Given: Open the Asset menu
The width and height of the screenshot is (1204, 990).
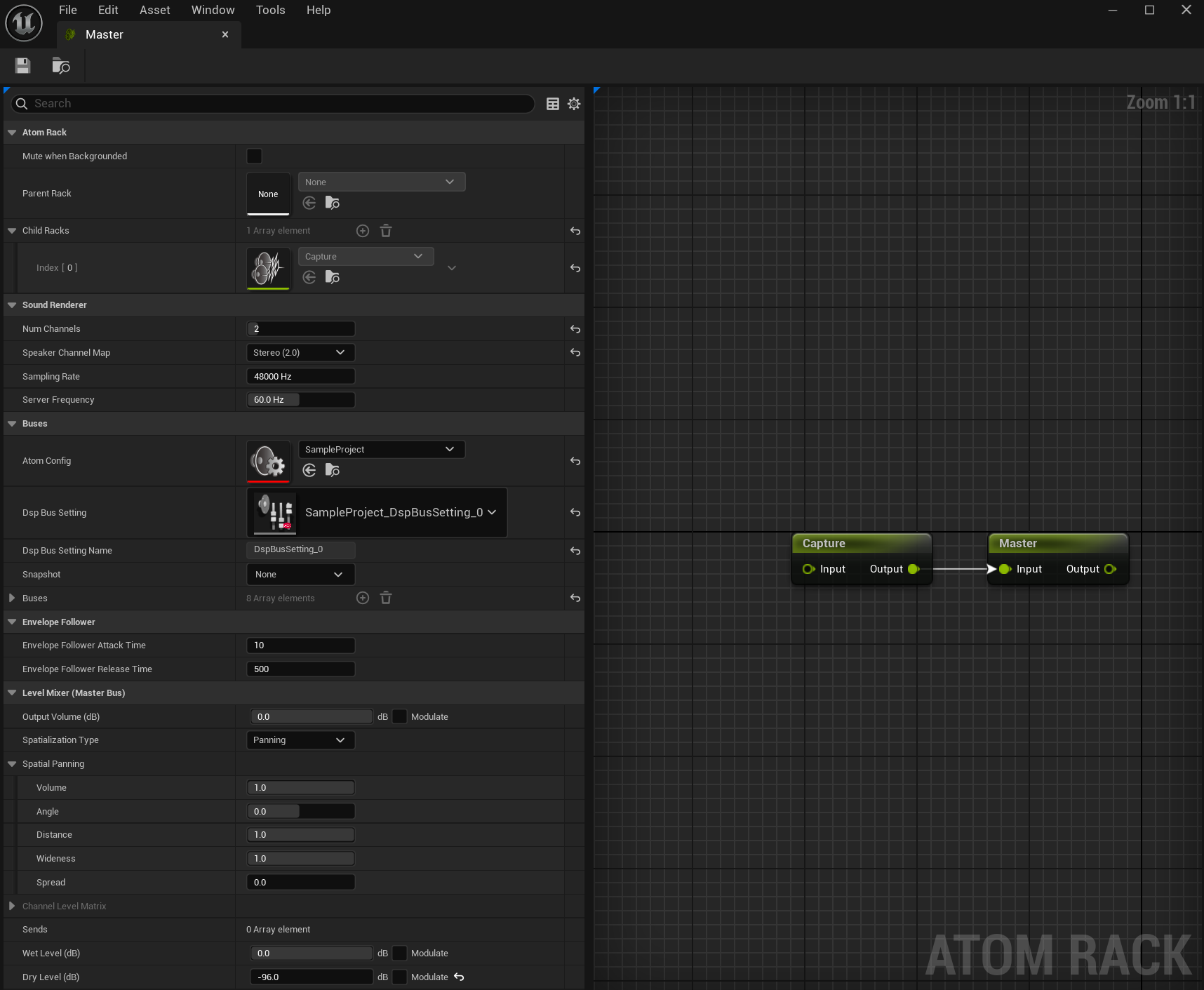Looking at the screenshot, I should pyautogui.click(x=154, y=10).
